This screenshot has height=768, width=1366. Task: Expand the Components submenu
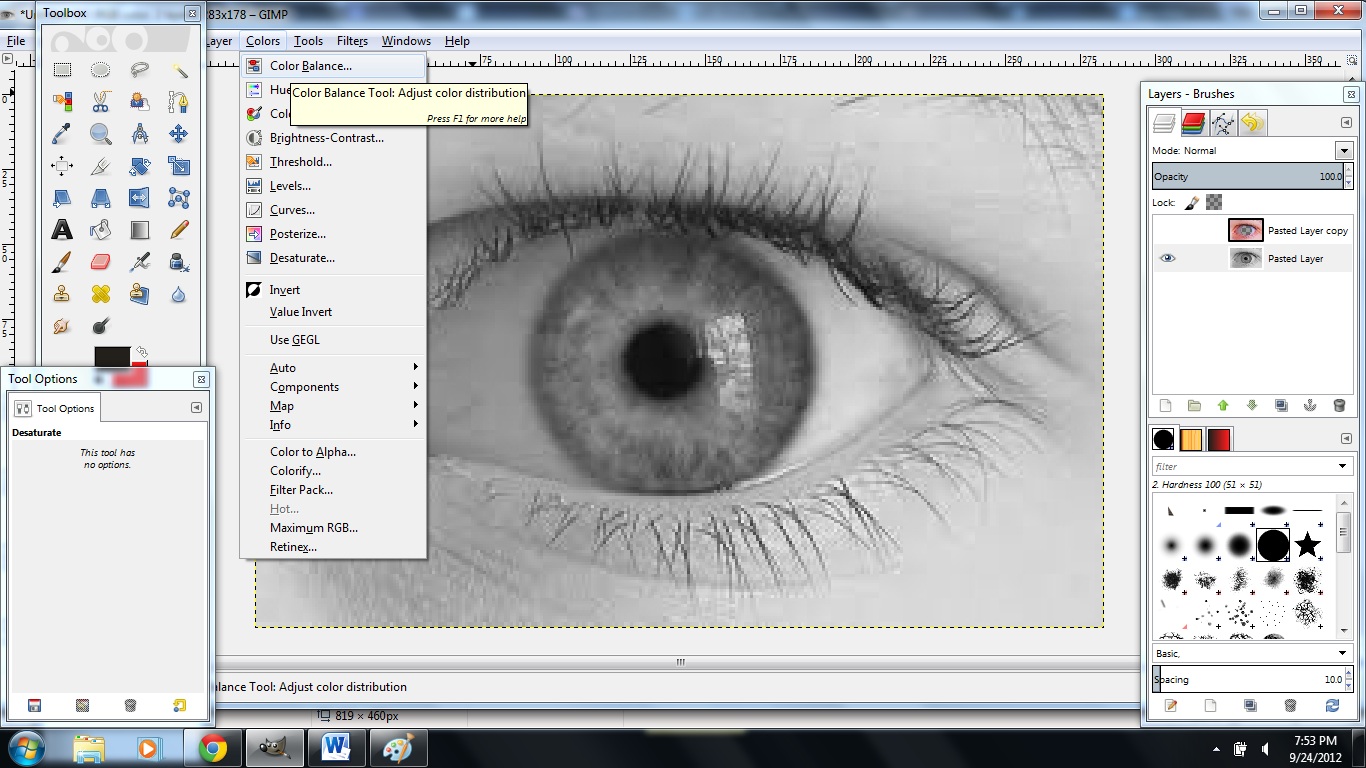[333, 387]
